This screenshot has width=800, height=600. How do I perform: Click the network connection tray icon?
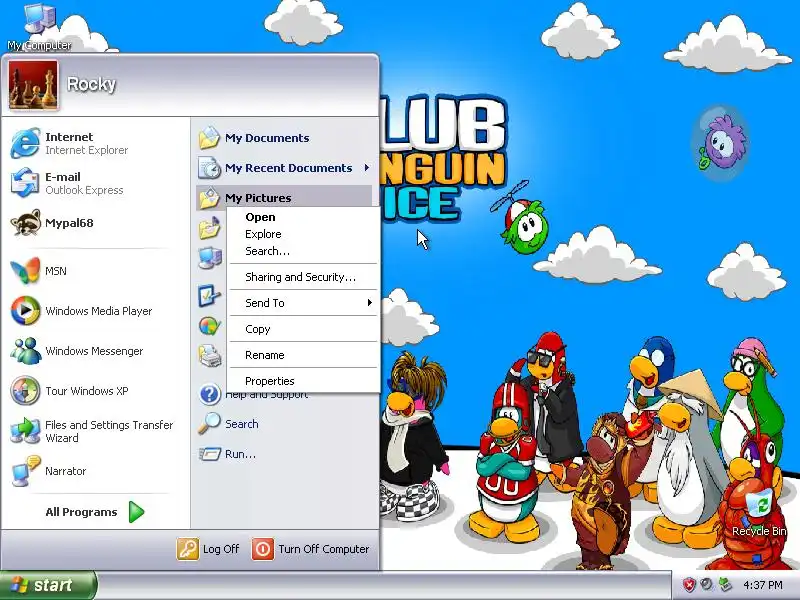pyautogui.click(x=724, y=585)
